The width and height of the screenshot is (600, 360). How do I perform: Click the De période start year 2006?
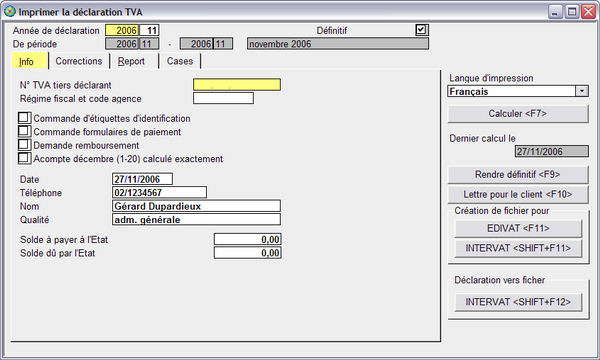[122, 44]
